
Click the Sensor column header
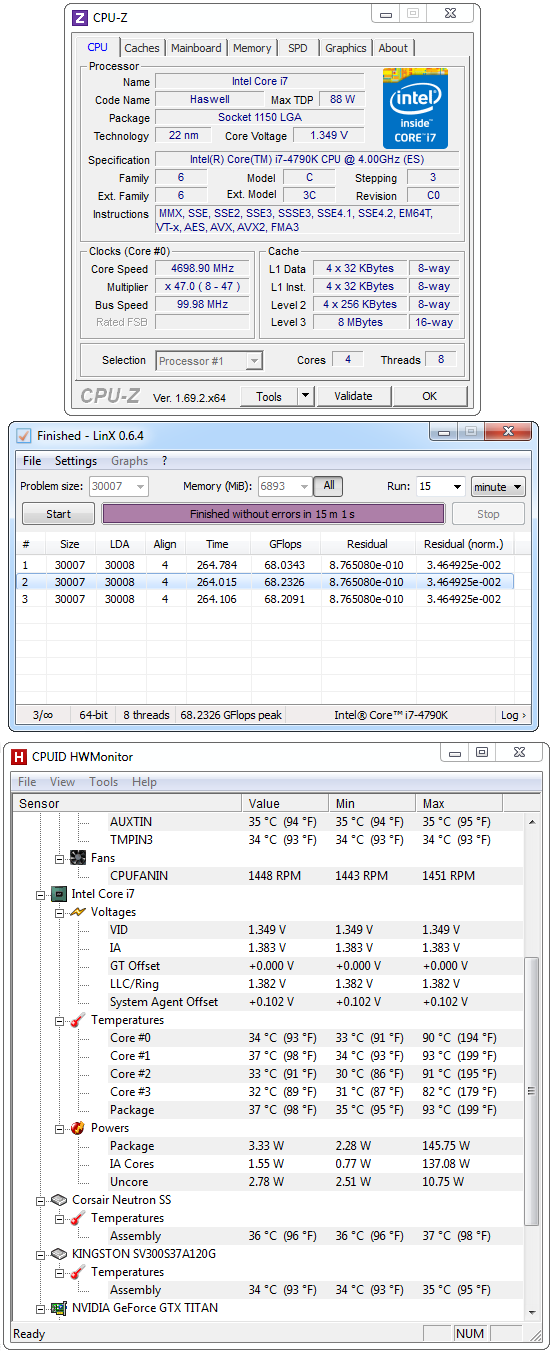pyautogui.click(x=128, y=803)
